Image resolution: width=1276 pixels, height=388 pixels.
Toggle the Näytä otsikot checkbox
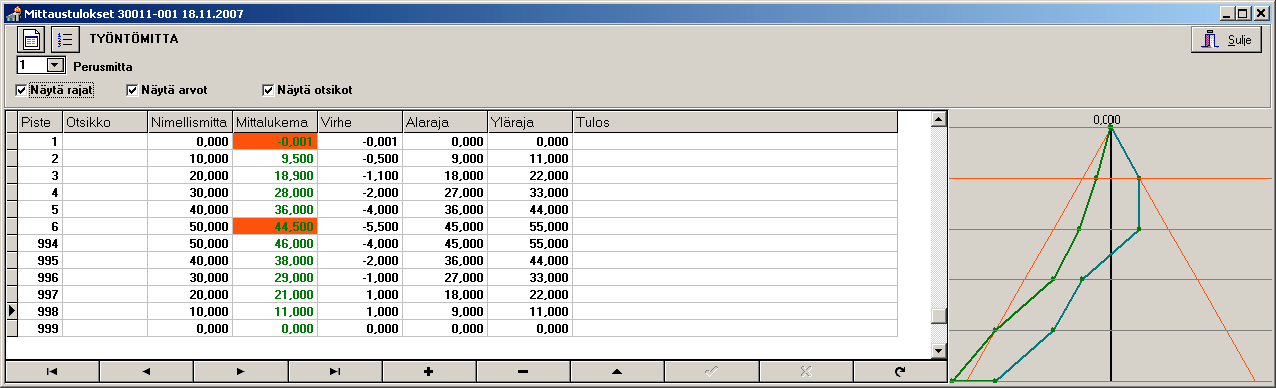(268, 90)
